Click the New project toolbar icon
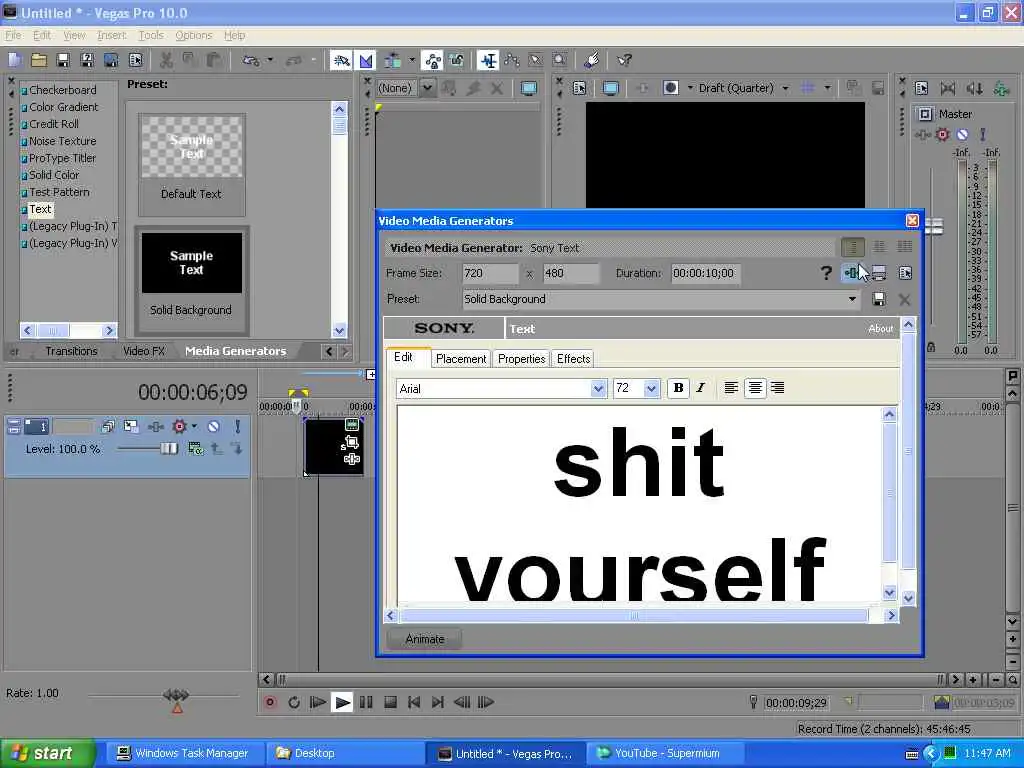This screenshot has width=1024, height=768. (x=14, y=60)
